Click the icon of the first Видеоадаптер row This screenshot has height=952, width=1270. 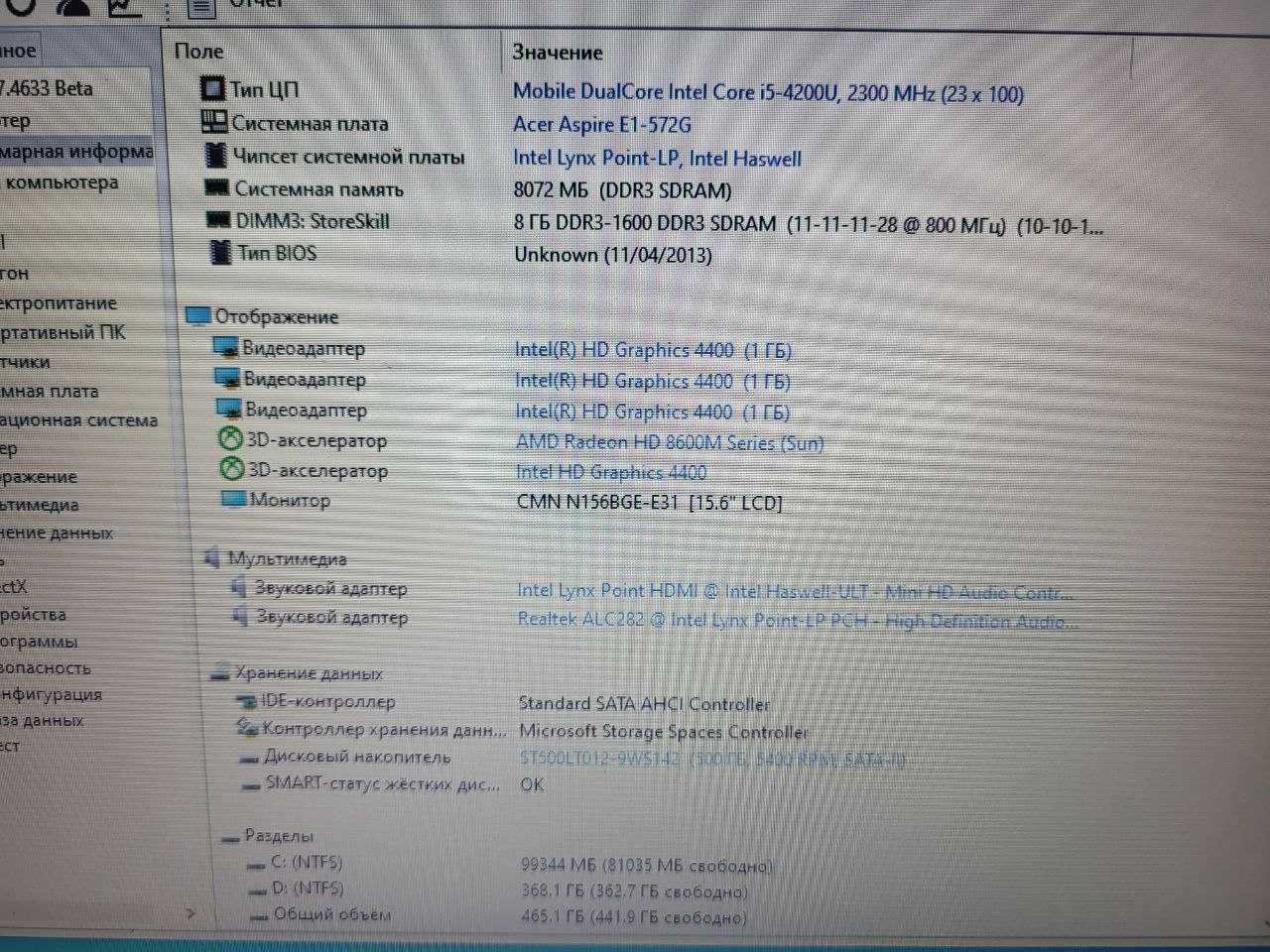[226, 347]
